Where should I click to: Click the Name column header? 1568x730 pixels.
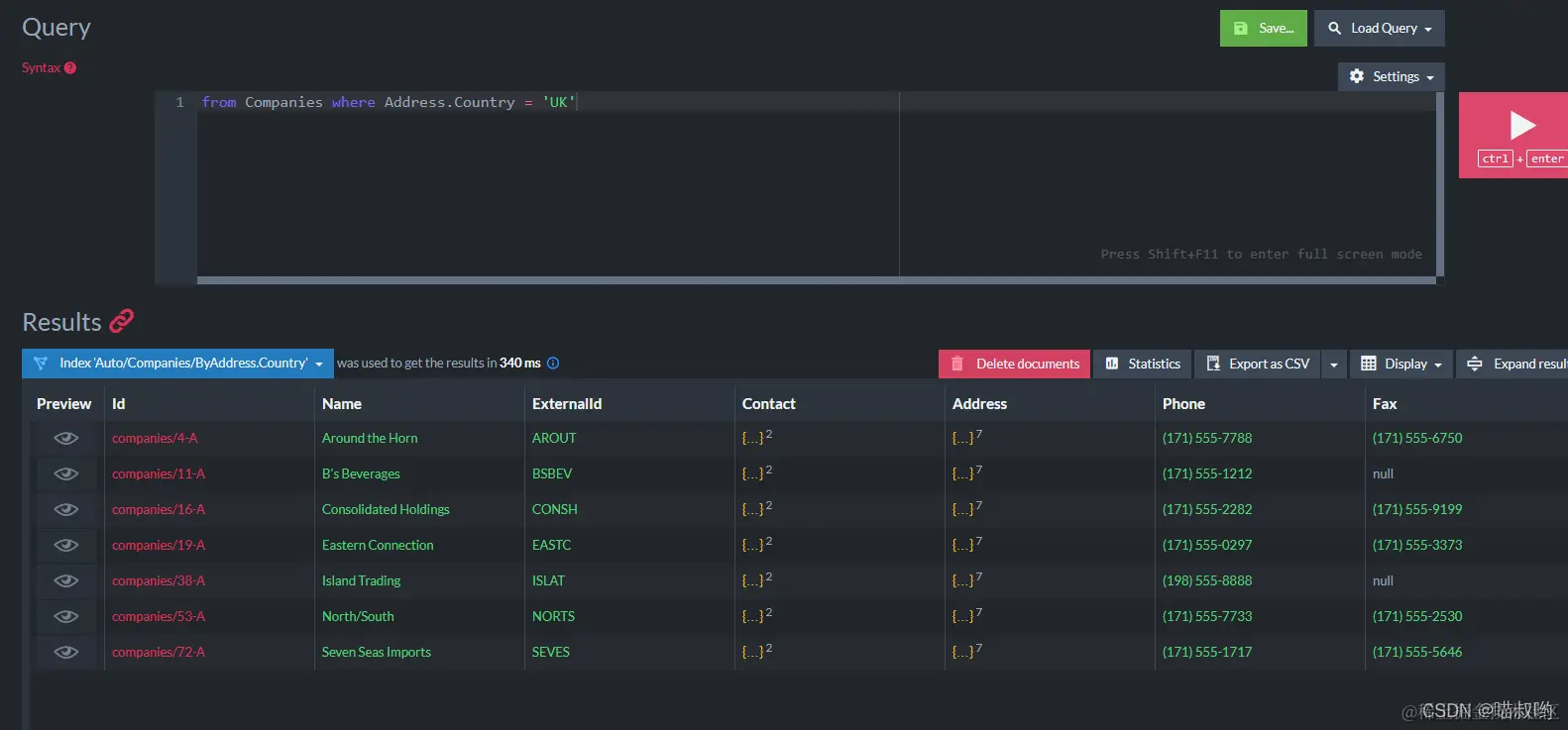342,404
